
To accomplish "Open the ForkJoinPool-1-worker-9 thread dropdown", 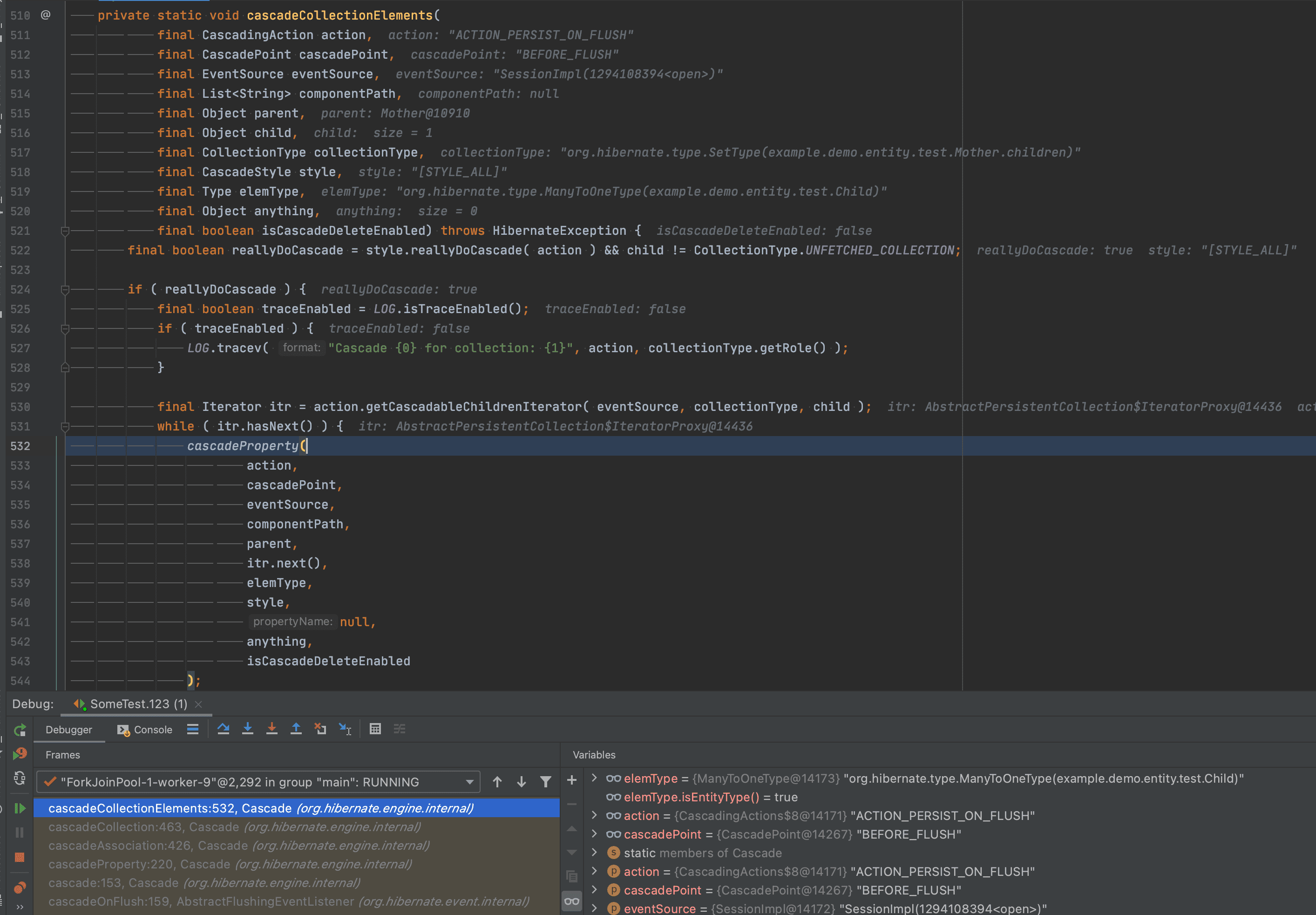I will (469, 782).
